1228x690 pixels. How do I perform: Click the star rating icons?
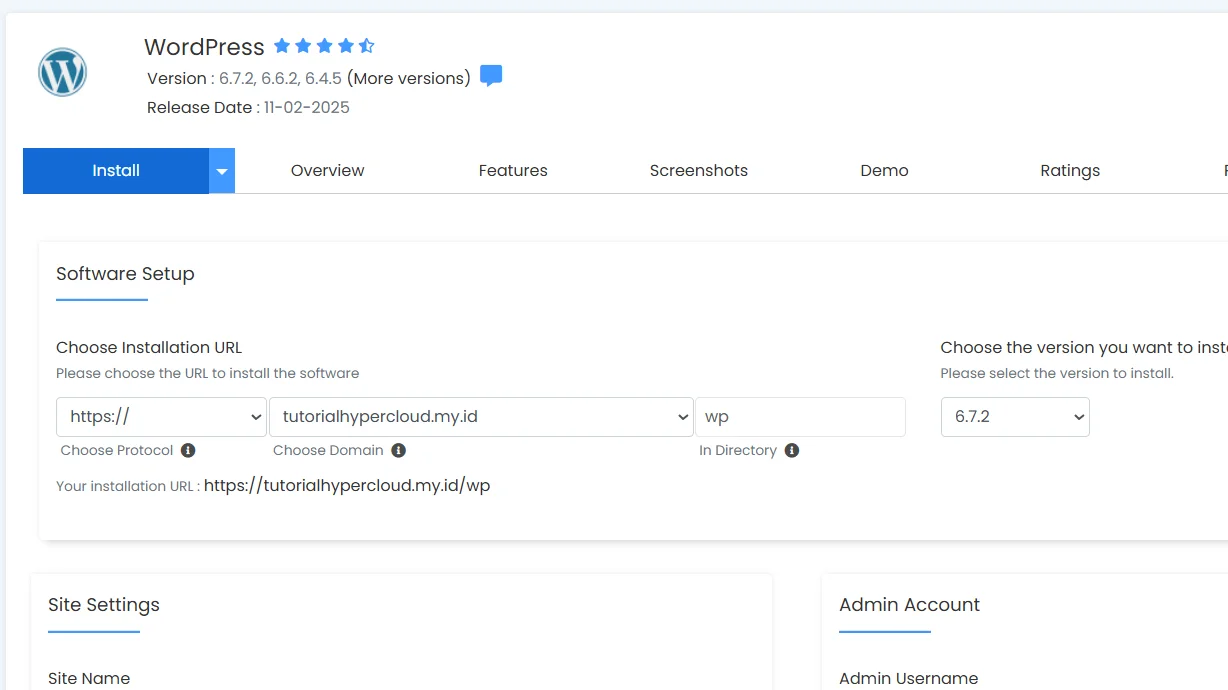point(324,46)
